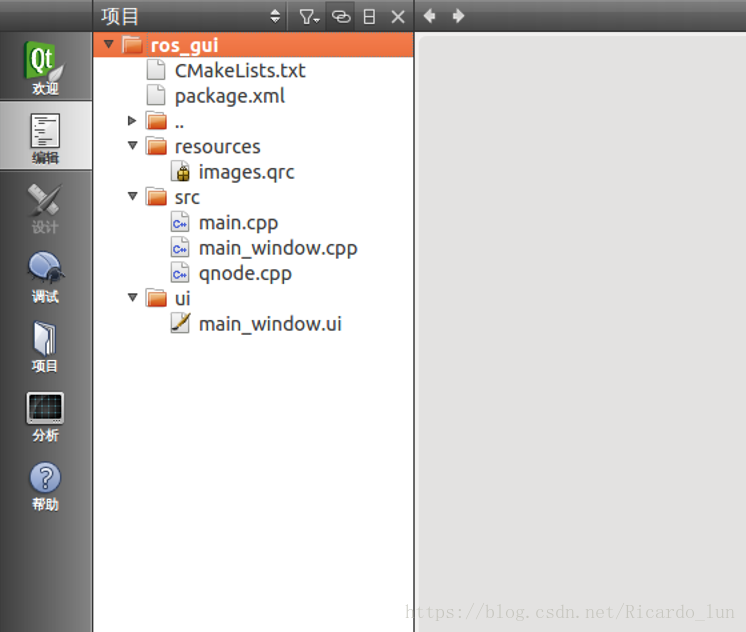Go forward with right arrow
The image size is (746, 632).
[458, 16]
